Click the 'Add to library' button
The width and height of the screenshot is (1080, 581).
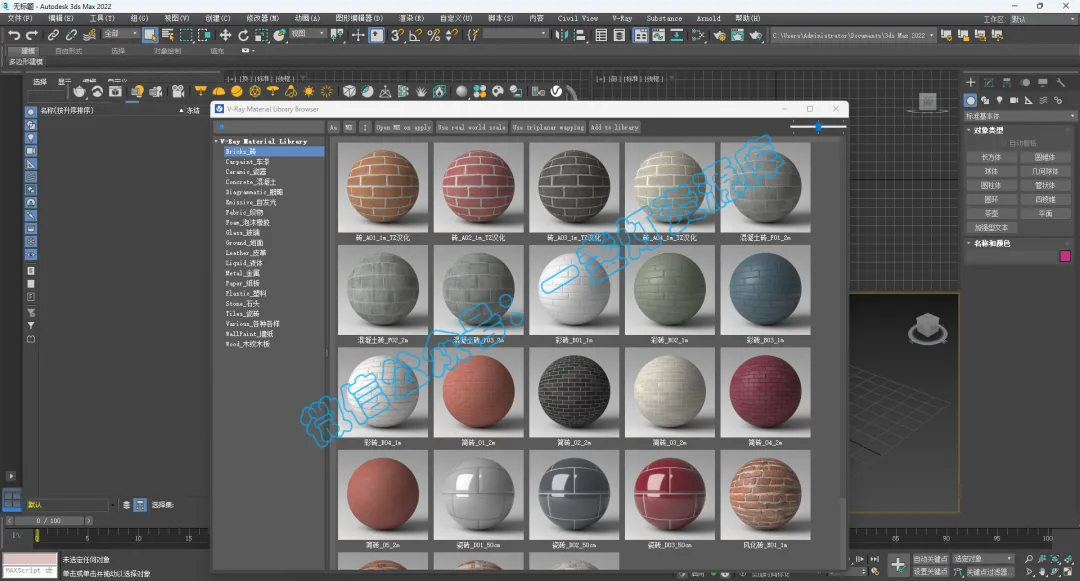point(614,128)
